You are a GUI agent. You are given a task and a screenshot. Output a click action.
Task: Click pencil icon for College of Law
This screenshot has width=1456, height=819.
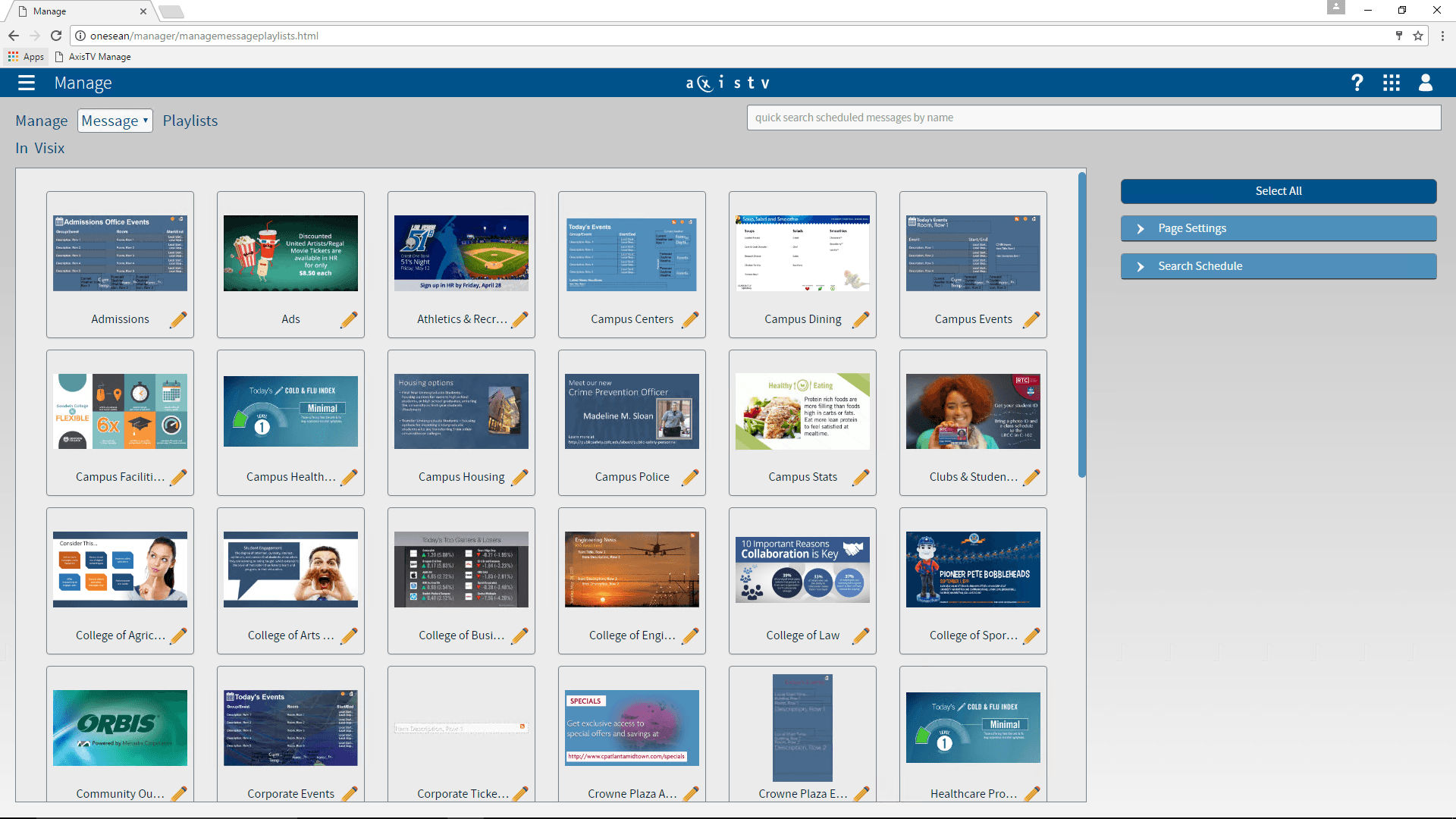[861, 635]
